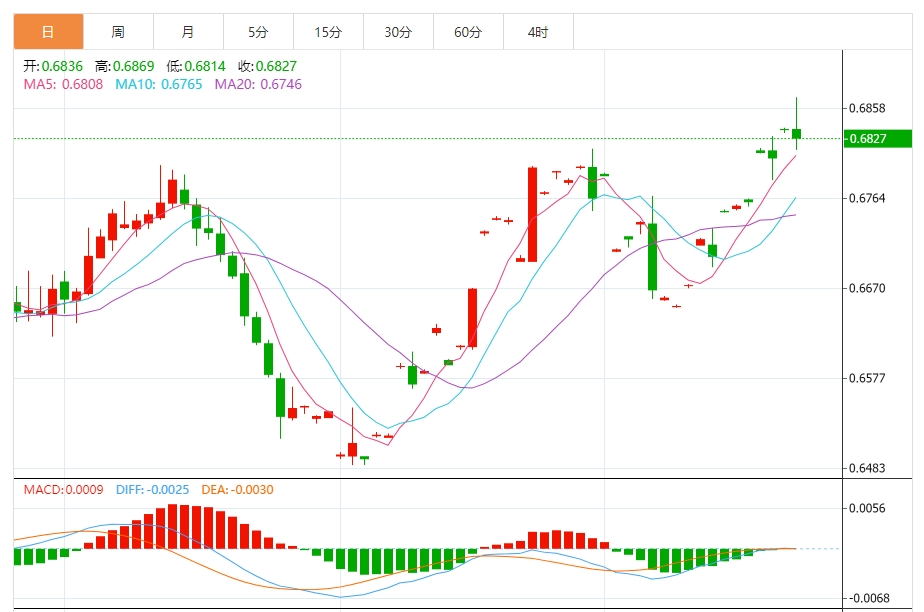Screen dimensions: 924x612
Task: Click the MACD:0.0009 indicator label
Action: click(x=63, y=489)
